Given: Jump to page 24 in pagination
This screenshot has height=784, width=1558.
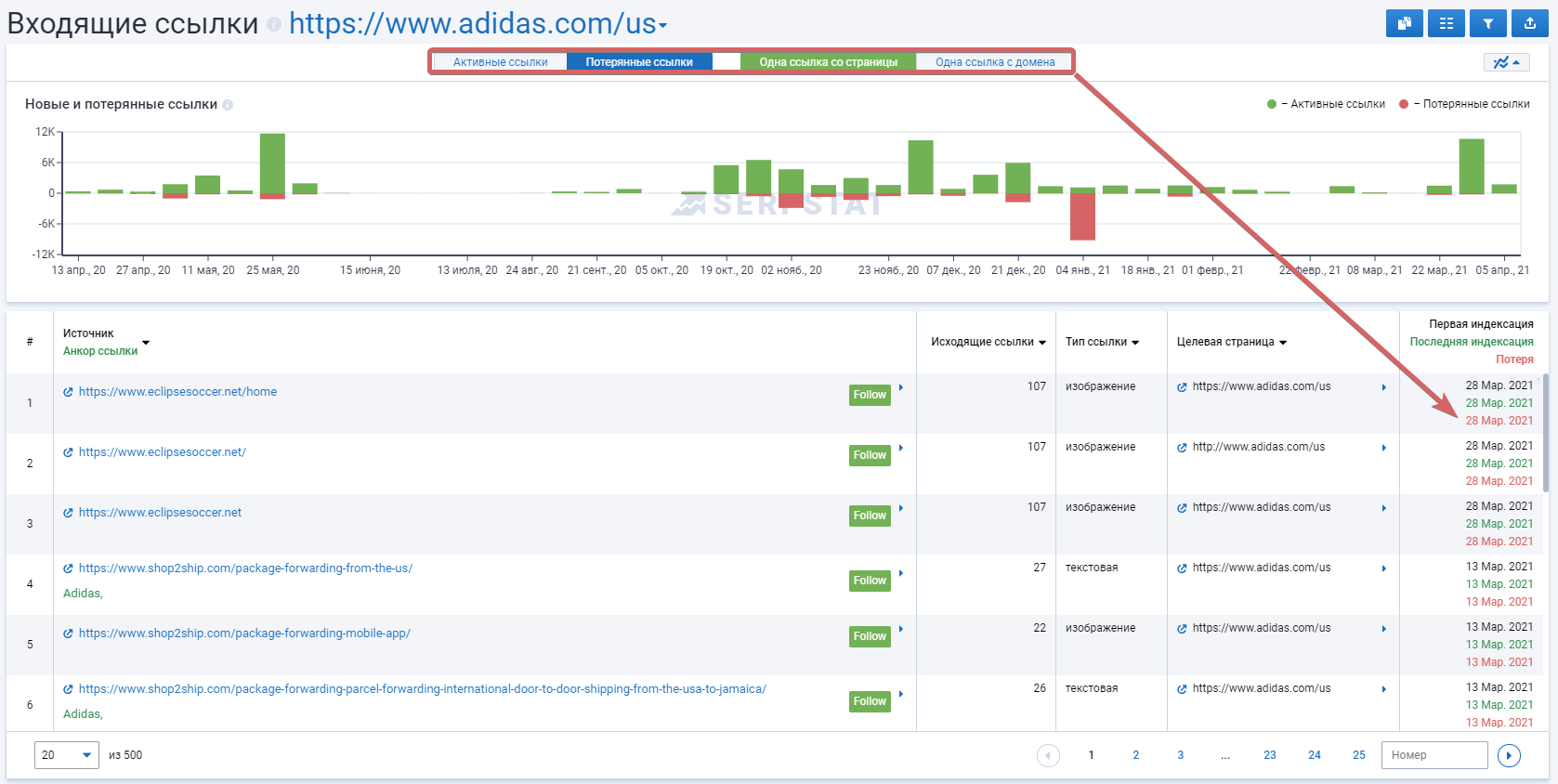Looking at the screenshot, I should (x=1315, y=755).
